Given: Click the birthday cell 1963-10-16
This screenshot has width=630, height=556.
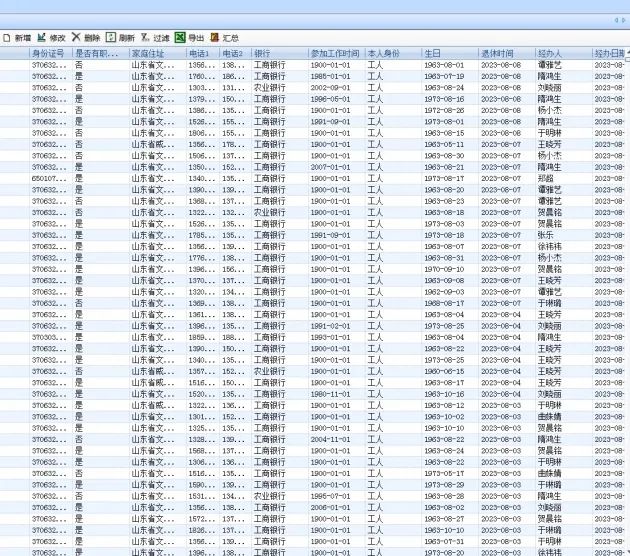Looking at the screenshot, I should pyautogui.click(x=444, y=394).
